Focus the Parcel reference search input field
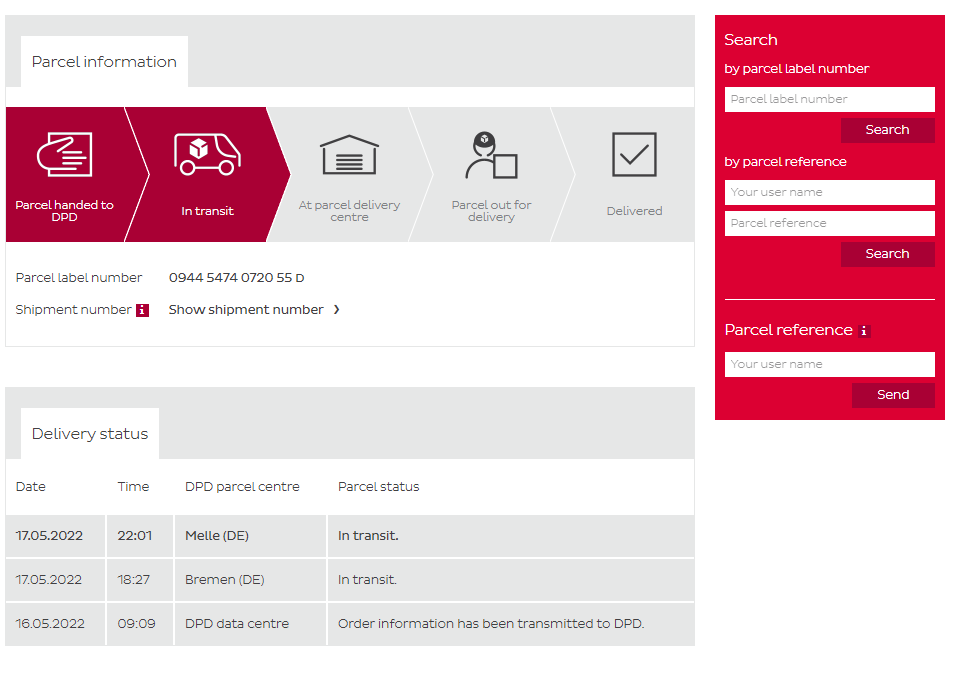This screenshot has width=966, height=680. (x=829, y=223)
